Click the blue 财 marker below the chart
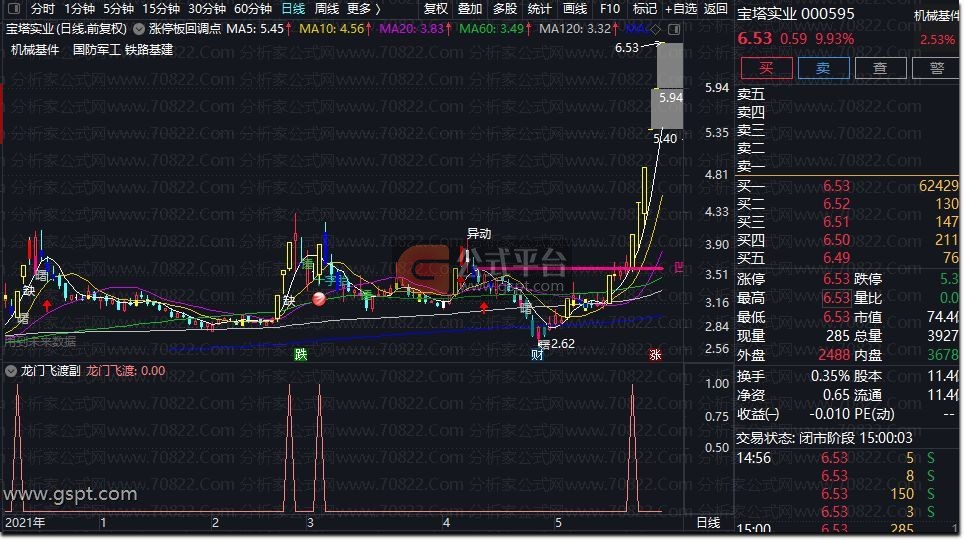Screen dimensions: 965x540 point(537,355)
